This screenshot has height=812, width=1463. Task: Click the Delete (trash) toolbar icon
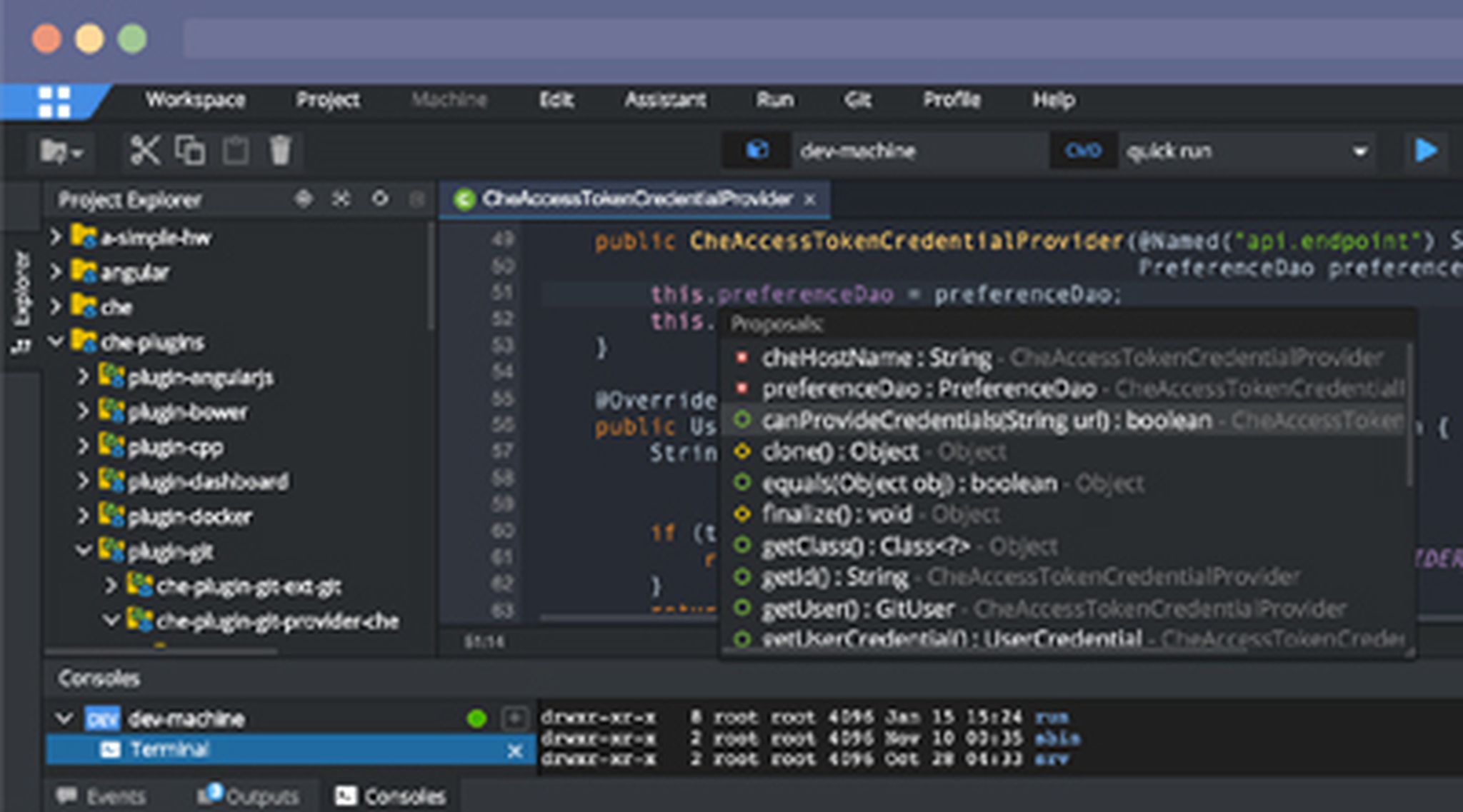tap(281, 151)
